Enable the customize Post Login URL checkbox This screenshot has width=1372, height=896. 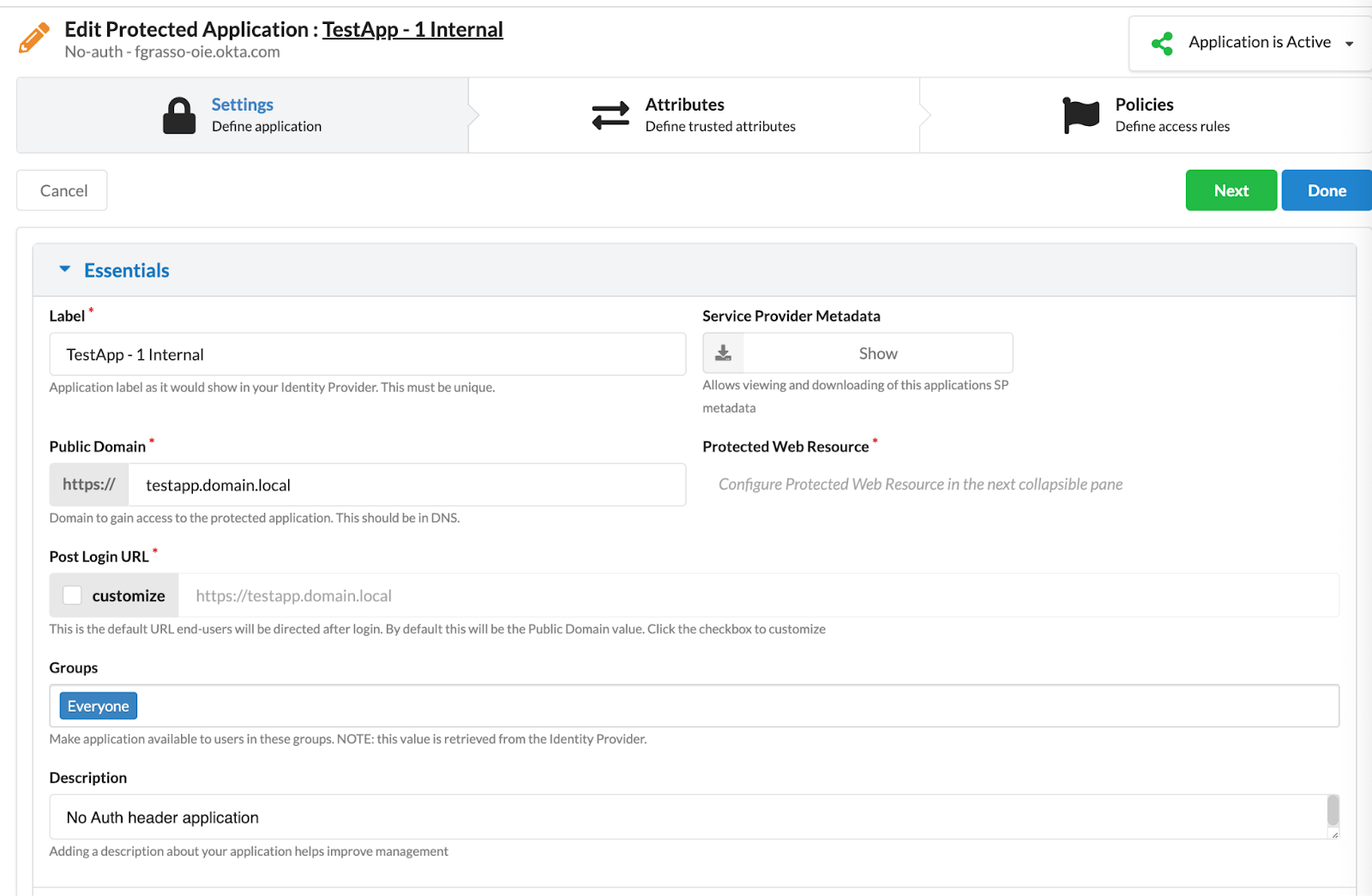click(73, 595)
